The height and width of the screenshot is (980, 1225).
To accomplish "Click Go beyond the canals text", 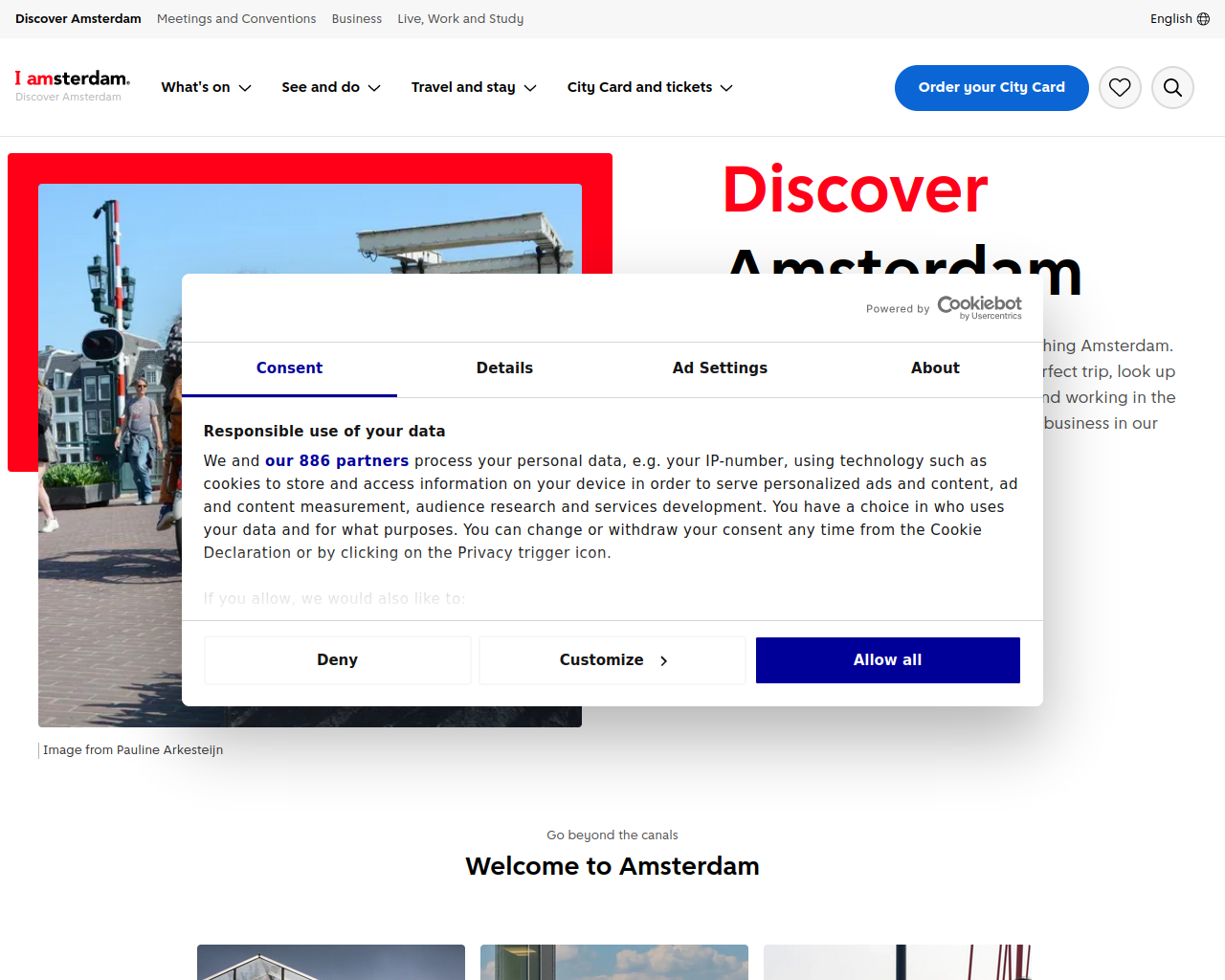I will 612,835.
